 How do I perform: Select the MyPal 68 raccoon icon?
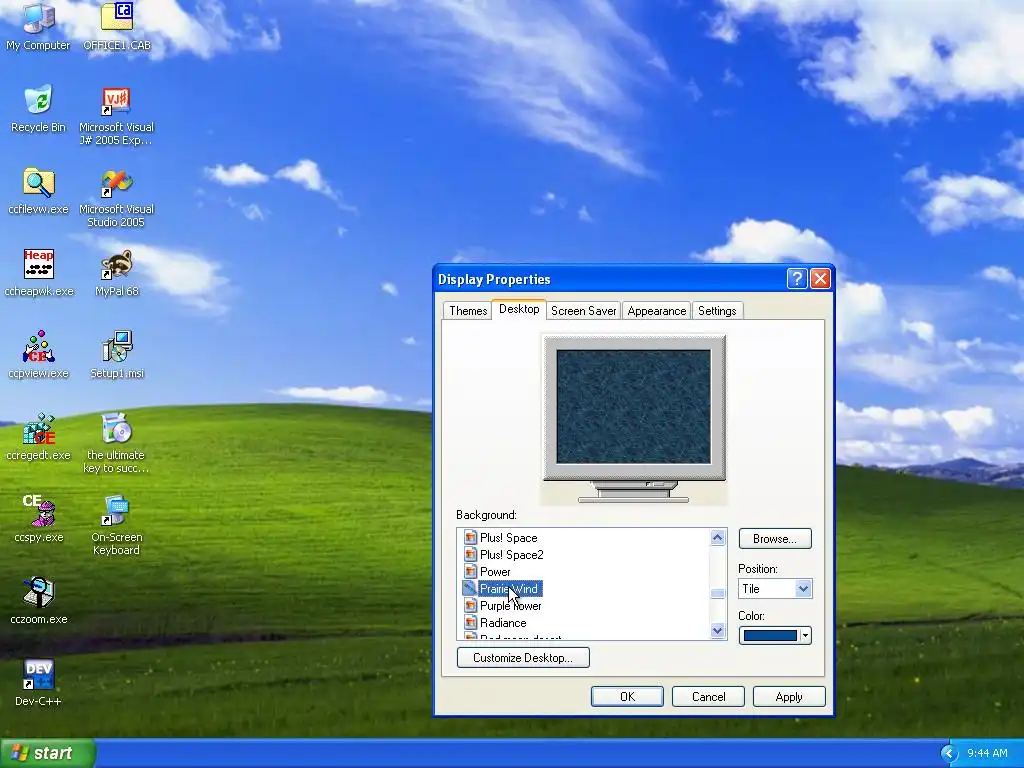tap(117, 273)
